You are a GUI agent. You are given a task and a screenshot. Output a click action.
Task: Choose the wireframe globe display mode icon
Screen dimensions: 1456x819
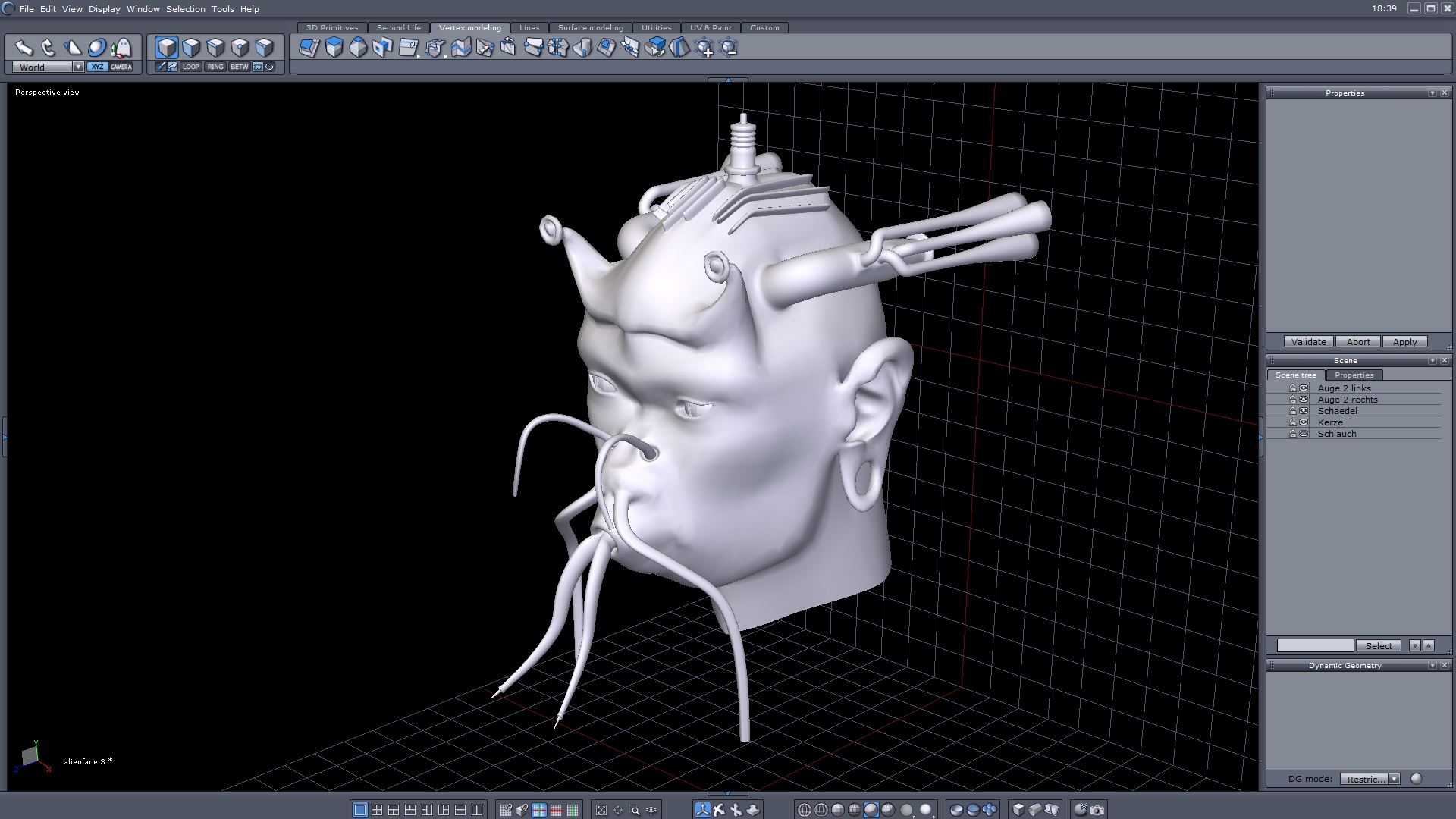805,810
